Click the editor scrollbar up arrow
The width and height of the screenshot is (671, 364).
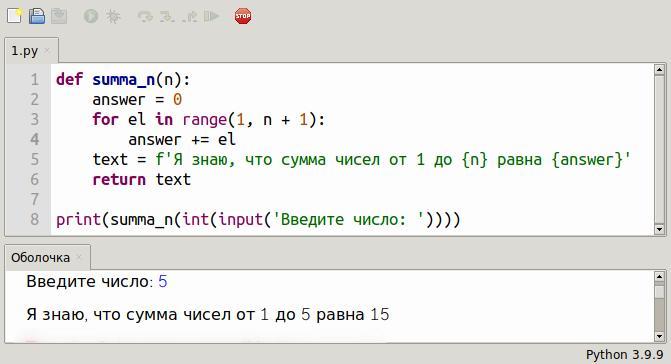tap(659, 70)
